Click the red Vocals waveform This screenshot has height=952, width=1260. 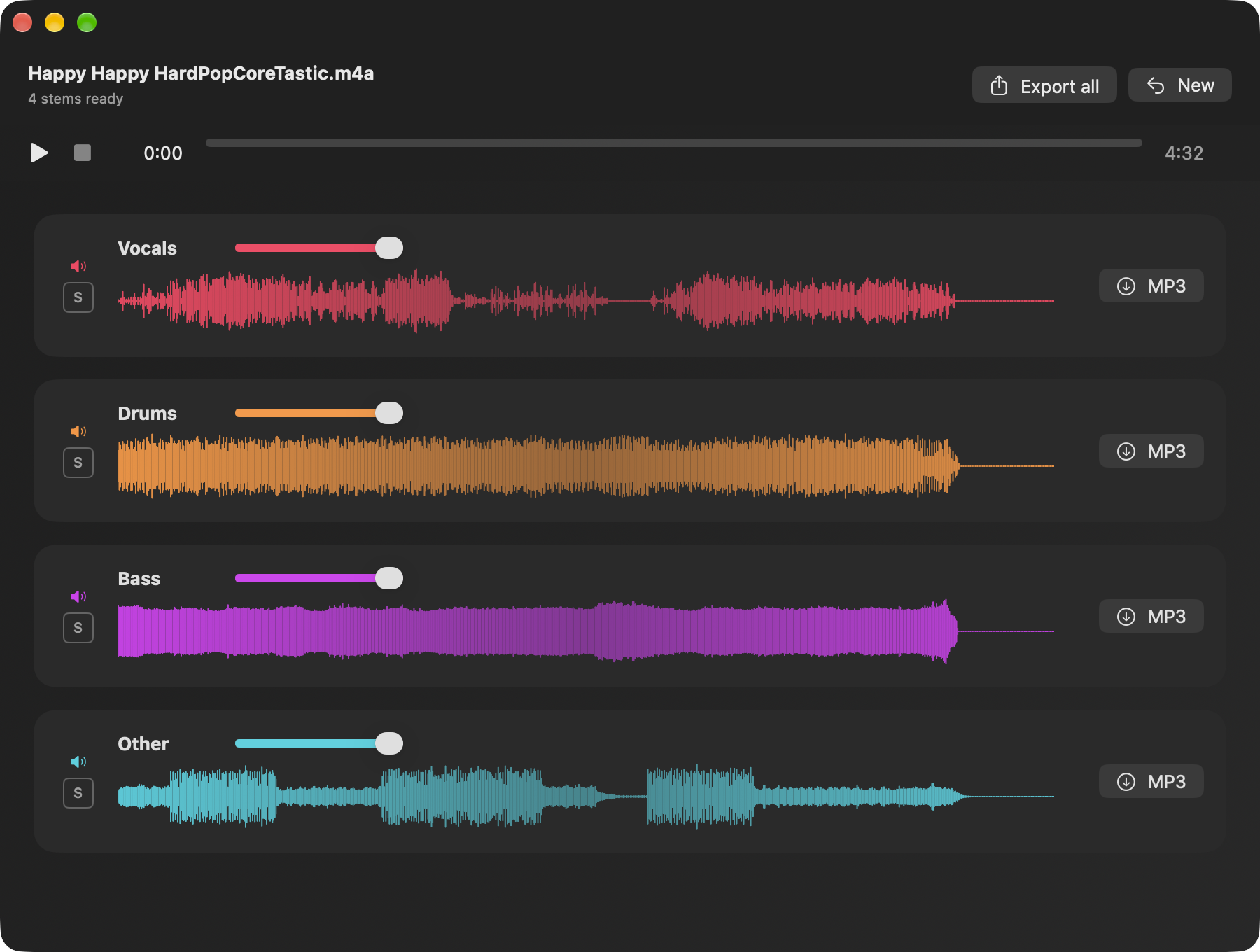click(586, 301)
